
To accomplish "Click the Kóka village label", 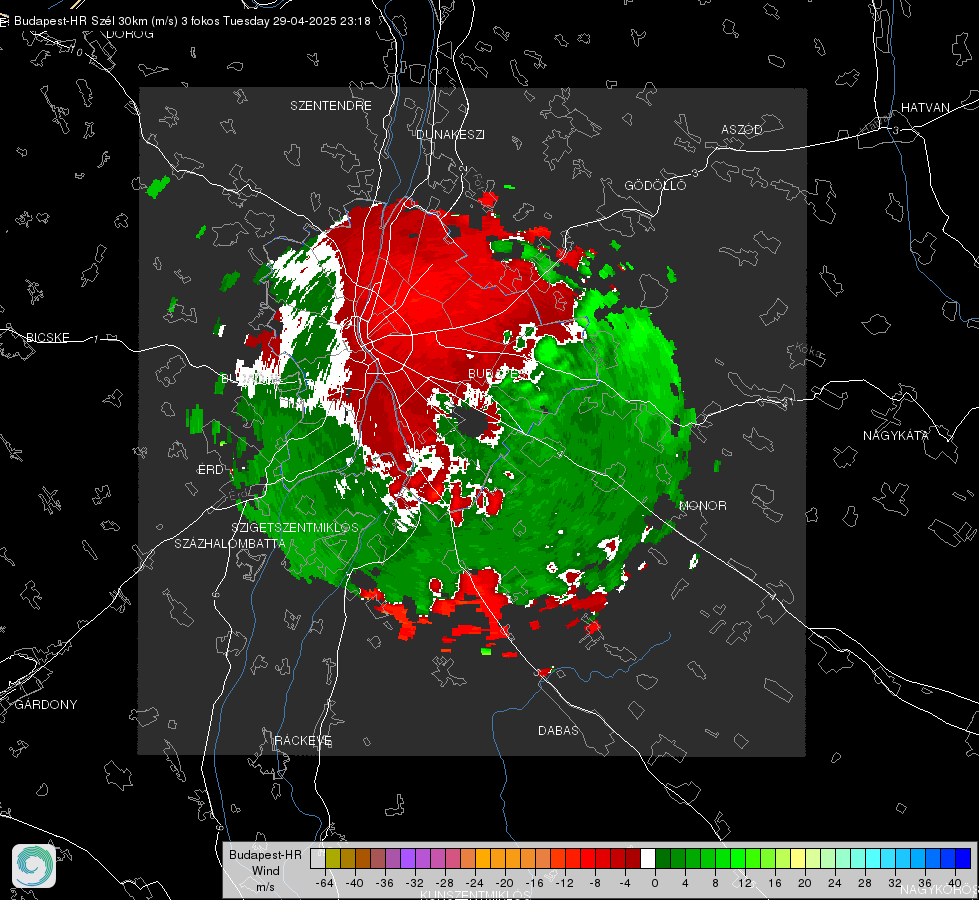I will (810, 352).
